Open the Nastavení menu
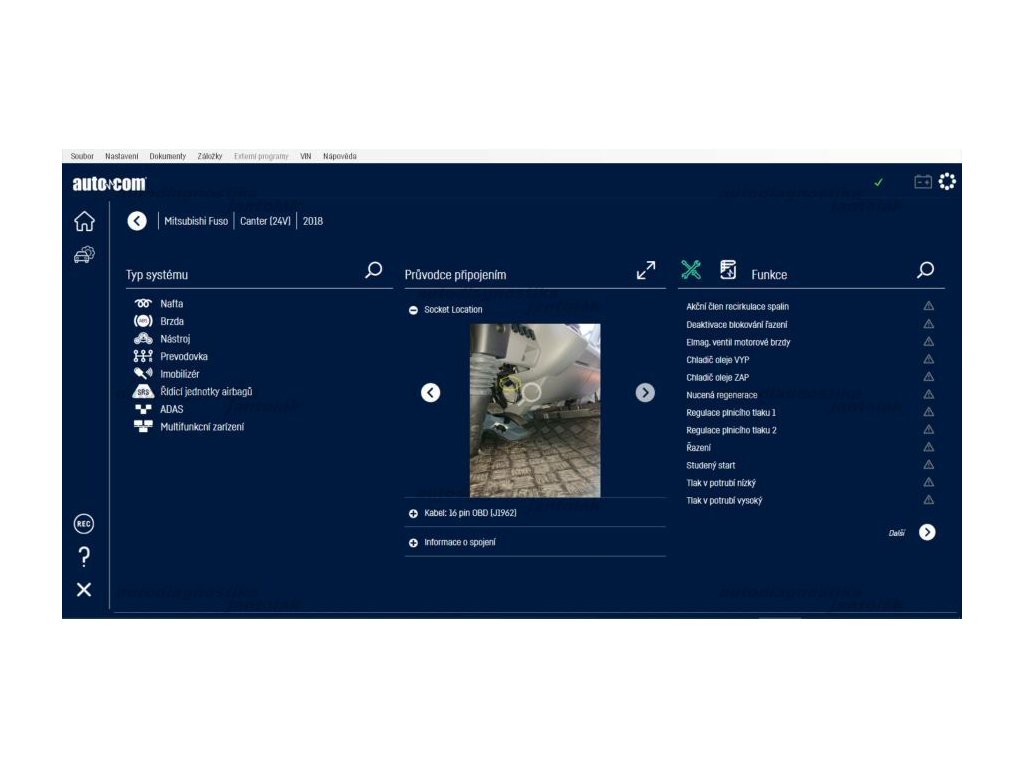Viewport: 1024px width, 768px height. tap(122, 156)
